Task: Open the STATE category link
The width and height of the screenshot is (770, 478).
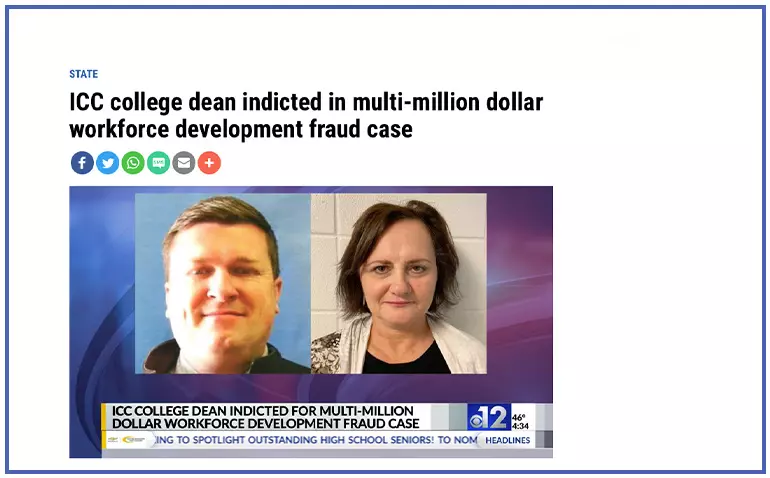Action: (x=83, y=74)
